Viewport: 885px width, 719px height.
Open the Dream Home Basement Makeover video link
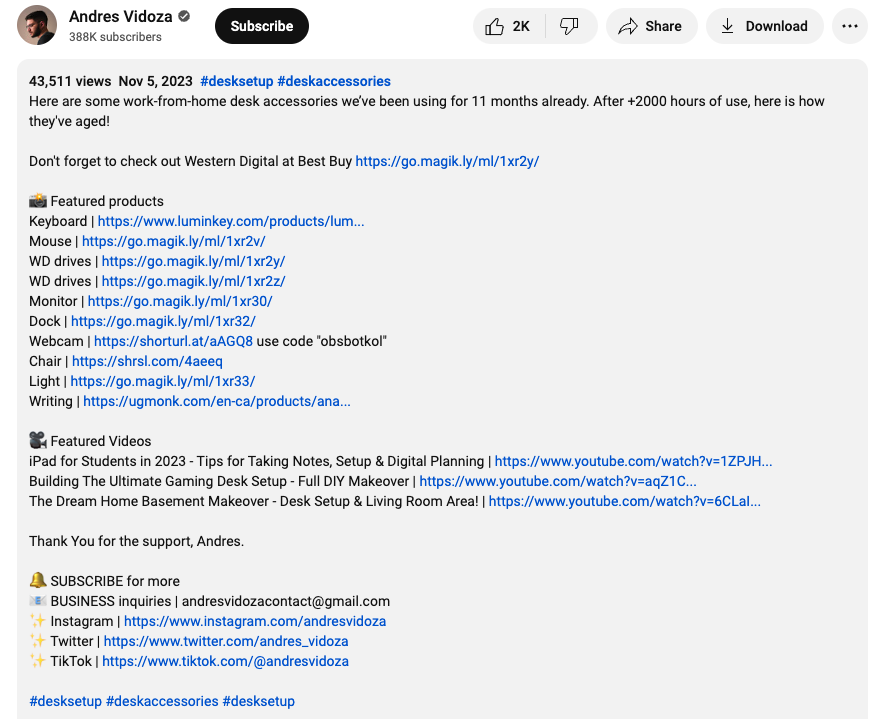tap(624, 501)
